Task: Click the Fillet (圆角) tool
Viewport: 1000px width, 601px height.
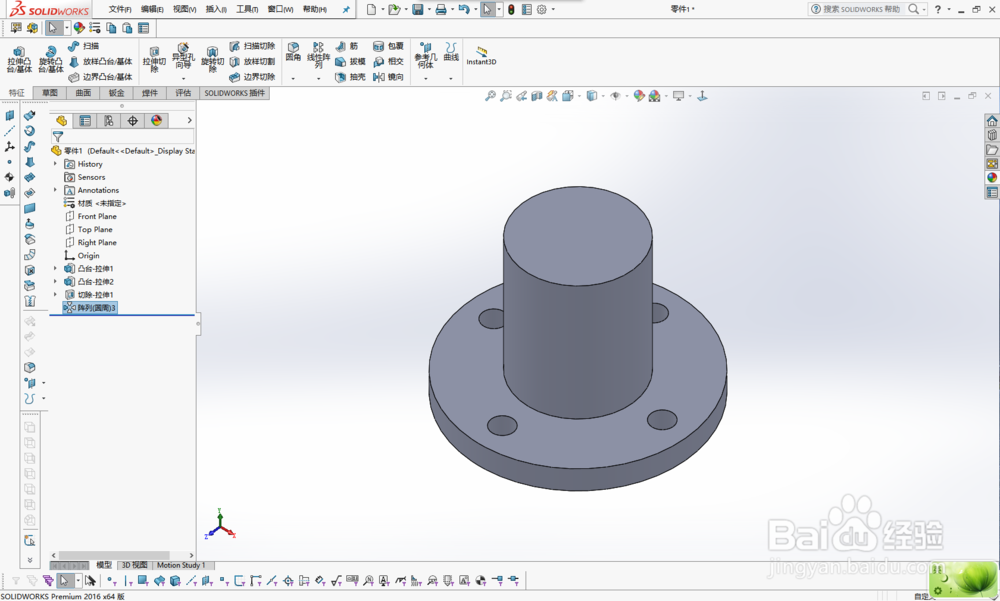Action: pos(293,52)
